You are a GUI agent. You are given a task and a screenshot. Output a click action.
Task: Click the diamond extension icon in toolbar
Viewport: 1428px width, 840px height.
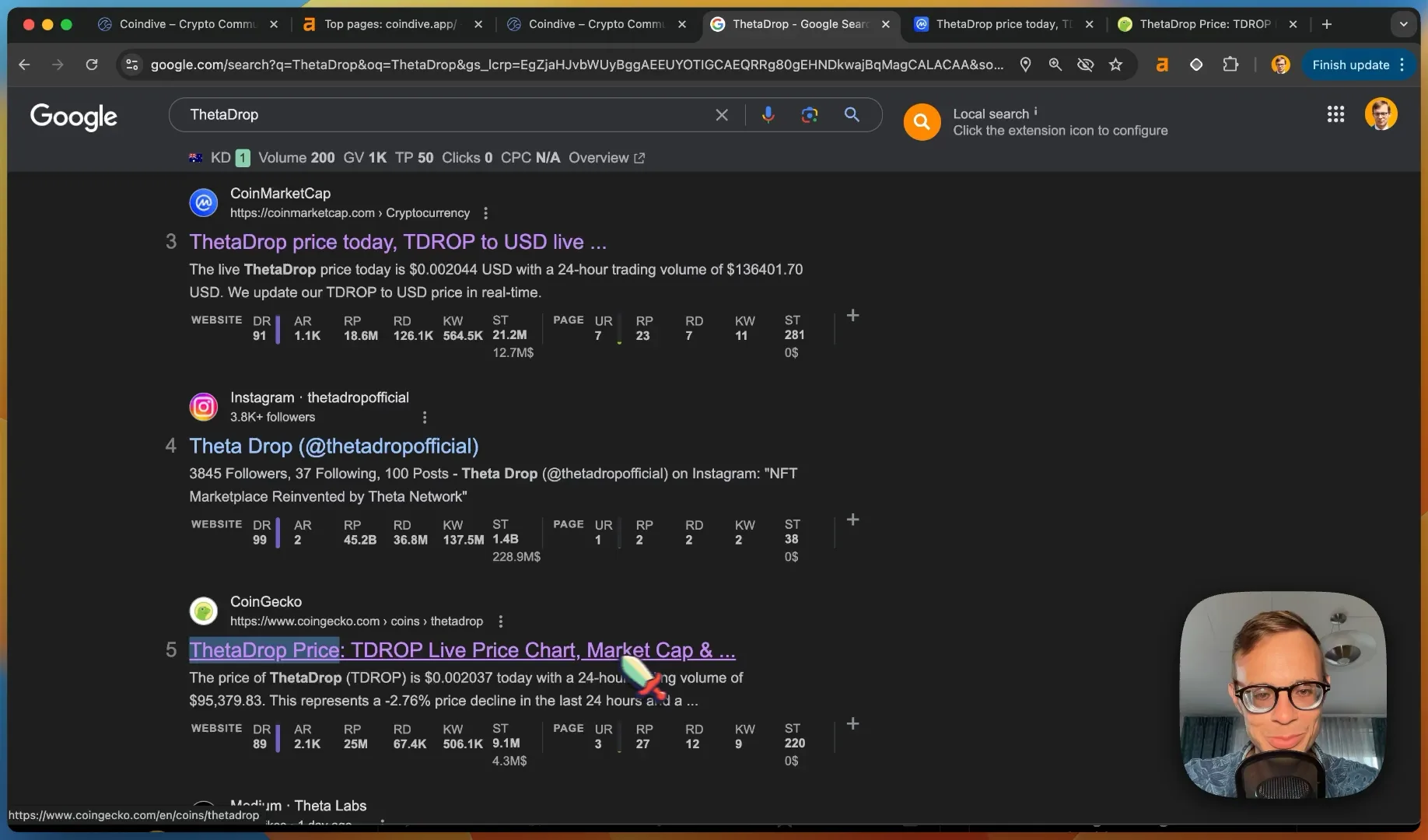[x=1196, y=65]
